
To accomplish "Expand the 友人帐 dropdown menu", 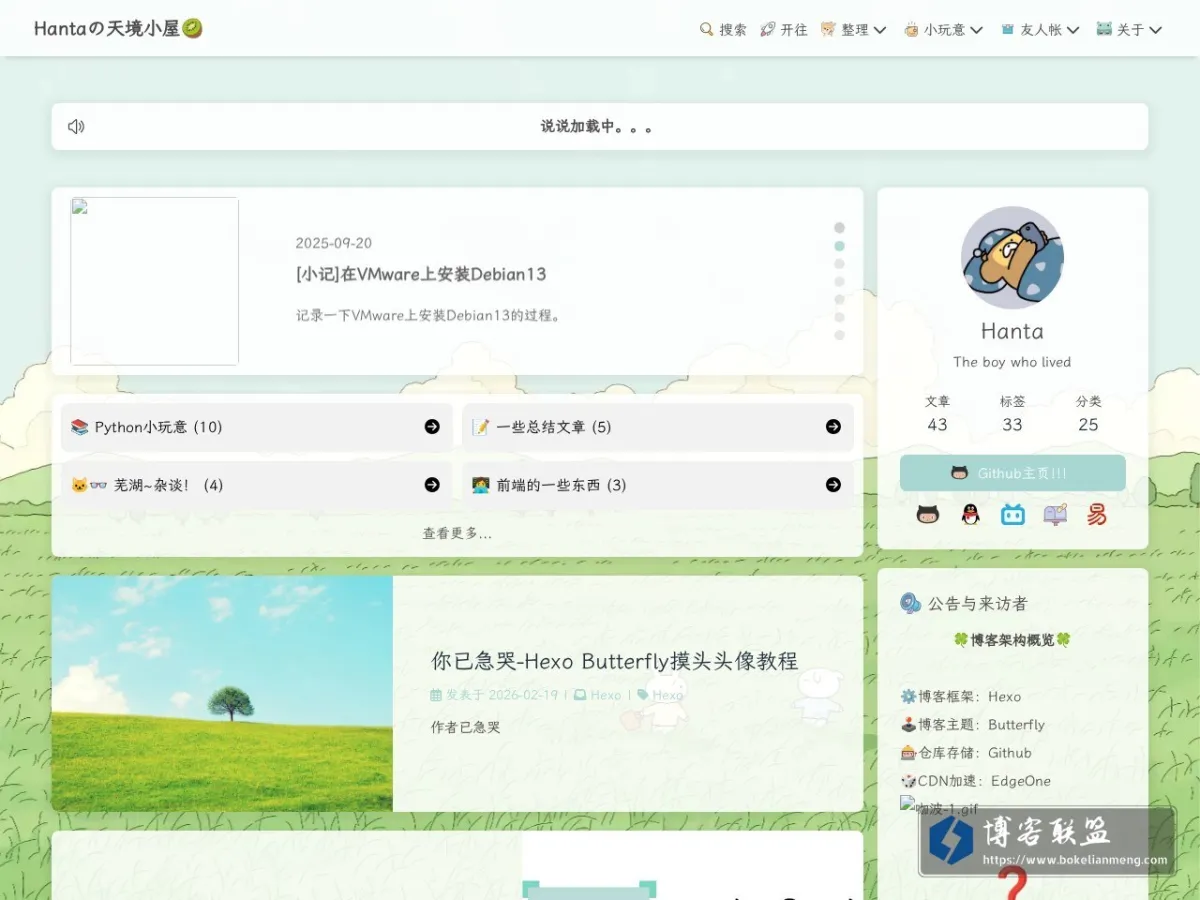I will tap(1040, 30).
